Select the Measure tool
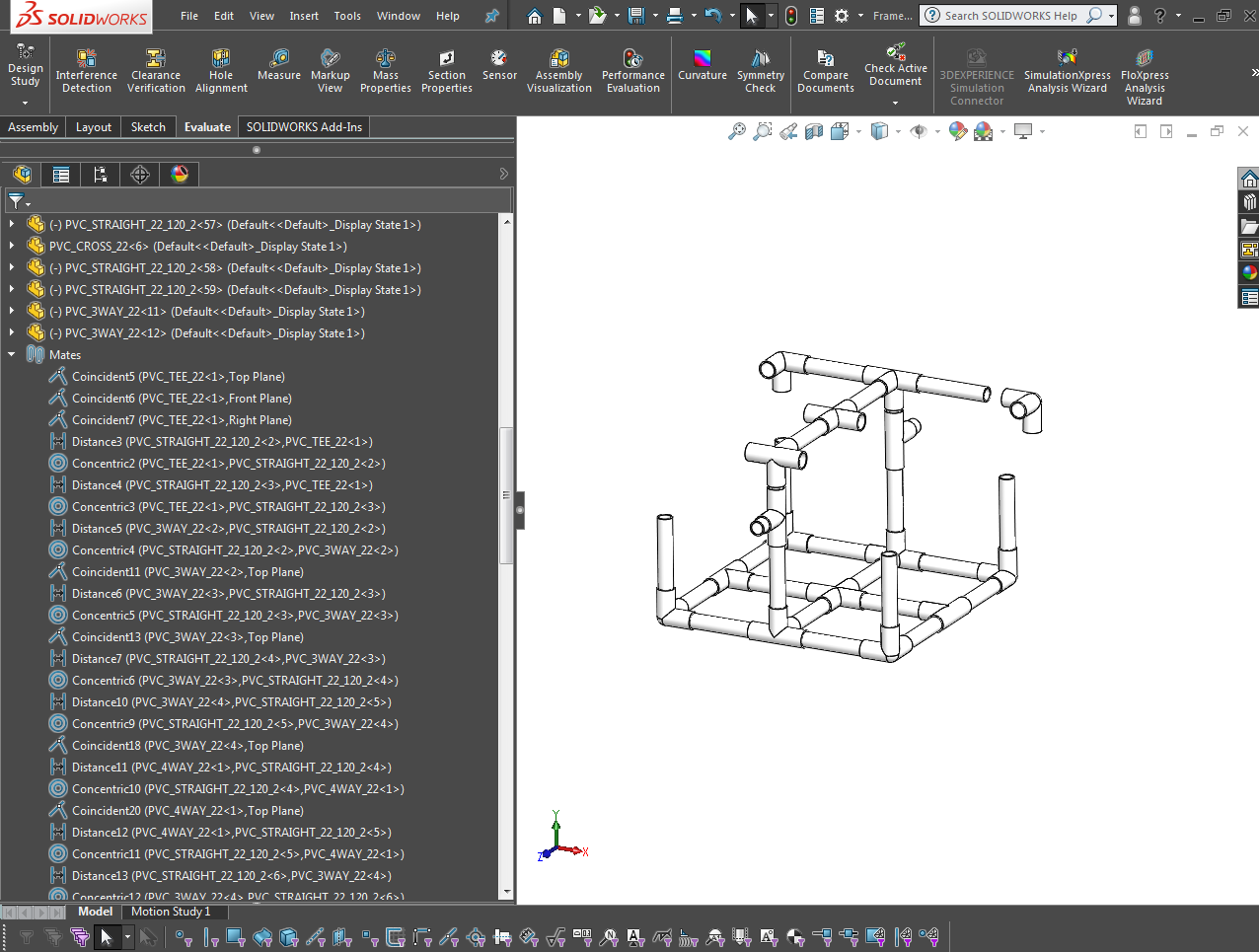The width and height of the screenshot is (1259, 952). (x=279, y=65)
